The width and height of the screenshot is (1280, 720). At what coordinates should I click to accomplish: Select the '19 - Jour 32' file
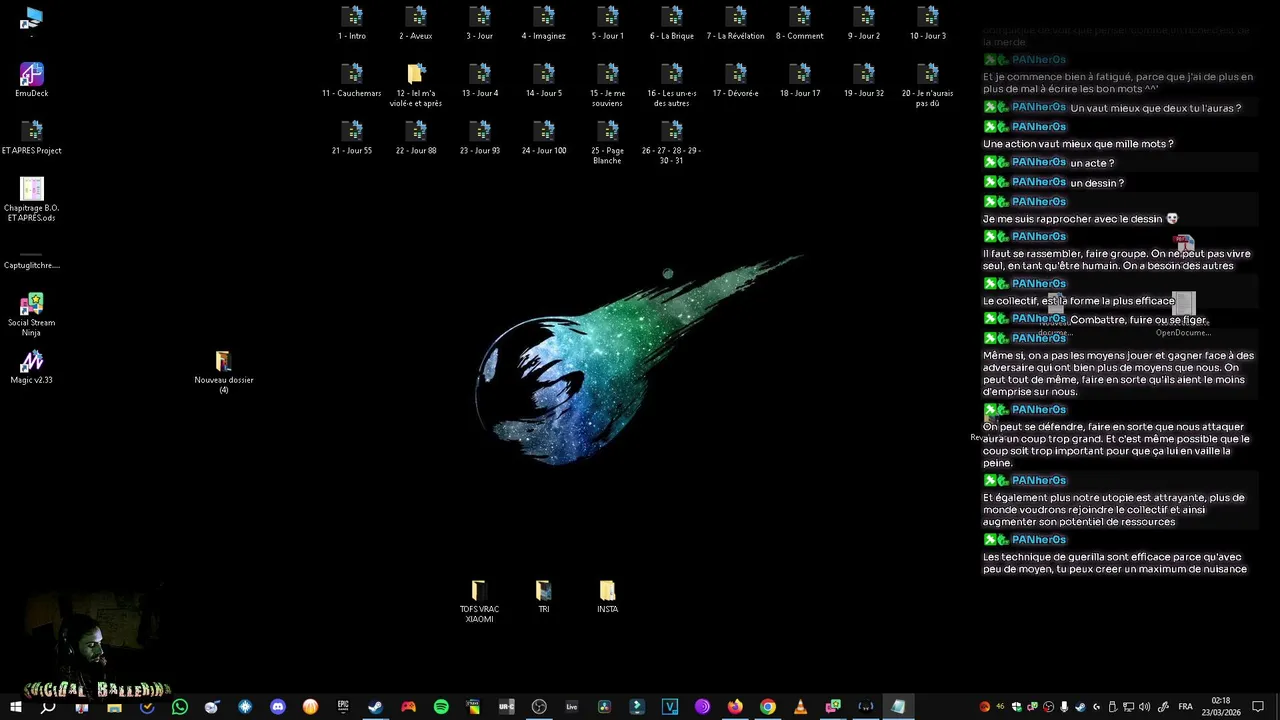[864, 81]
